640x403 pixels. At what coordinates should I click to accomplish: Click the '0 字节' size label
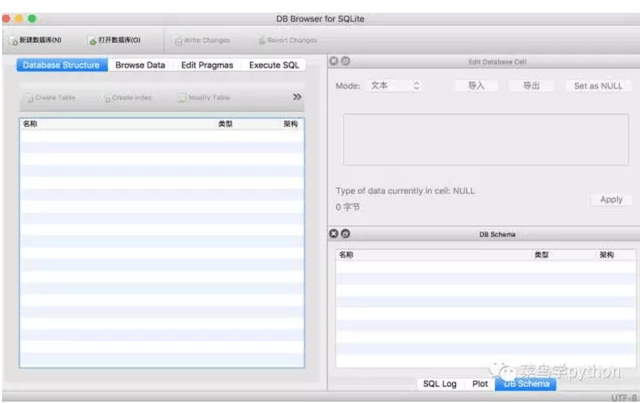click(348, 207)
